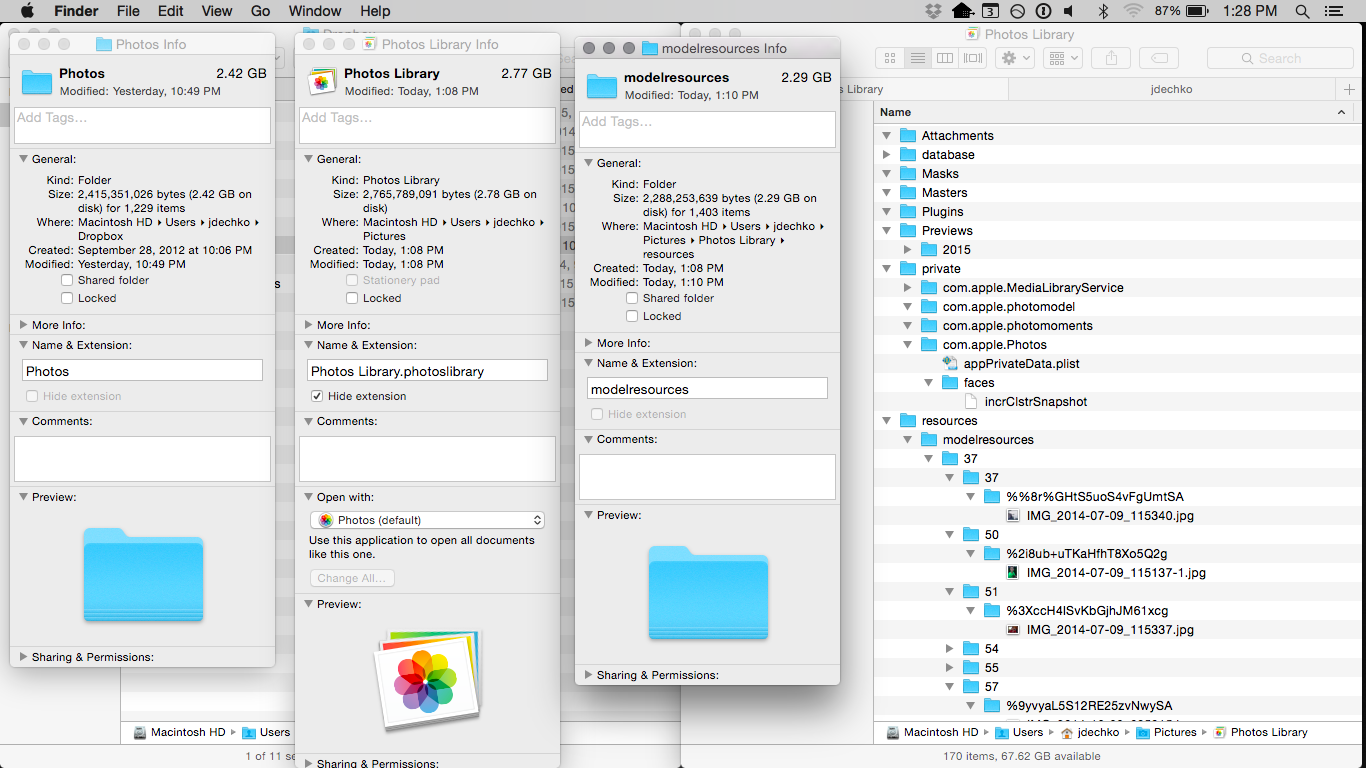The height and width of the screenshot is (768, 1366).
Task: Open the Go menu
Action: 261,11
